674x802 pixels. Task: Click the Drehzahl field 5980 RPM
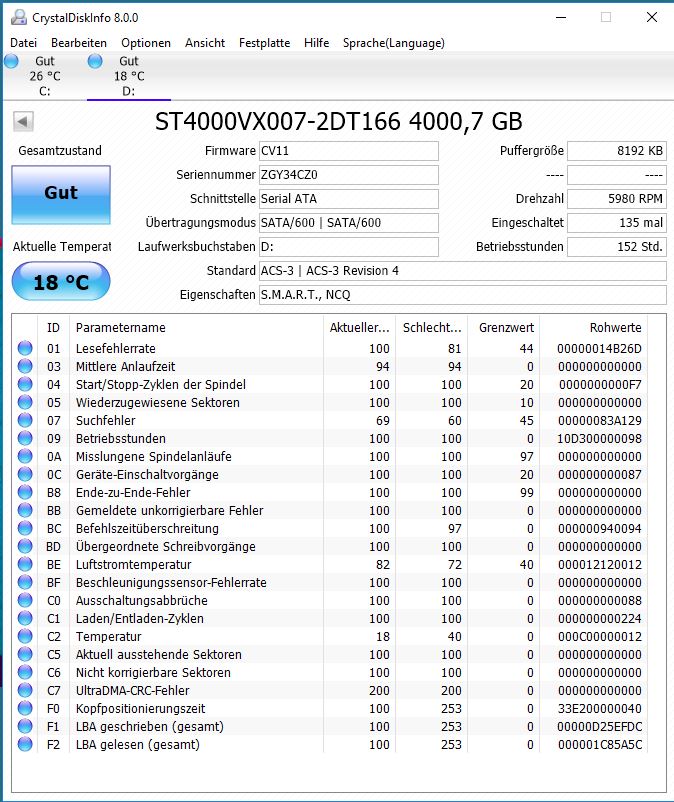point(617,198)
